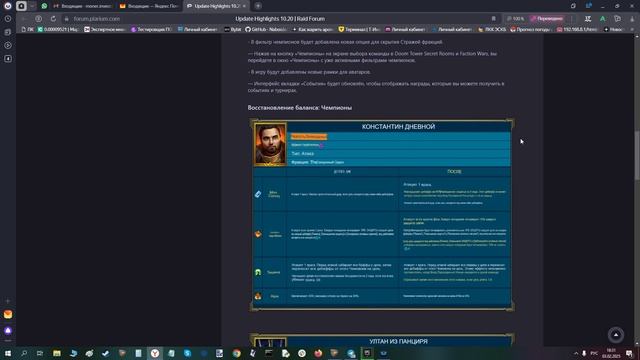Click the Yandex Browser taskbar icon

[x=155, y=353]
